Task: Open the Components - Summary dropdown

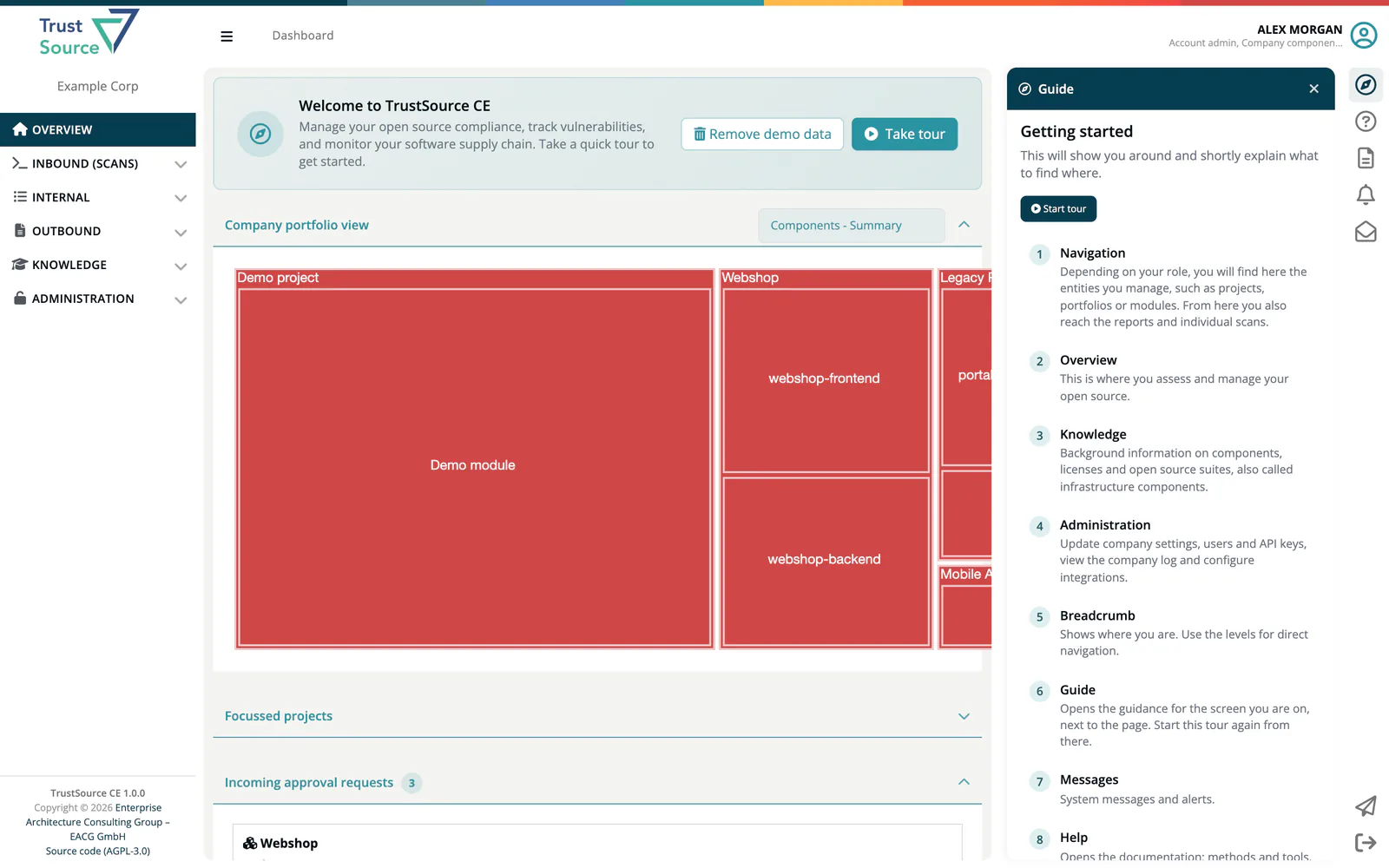Action: point(852,226)
